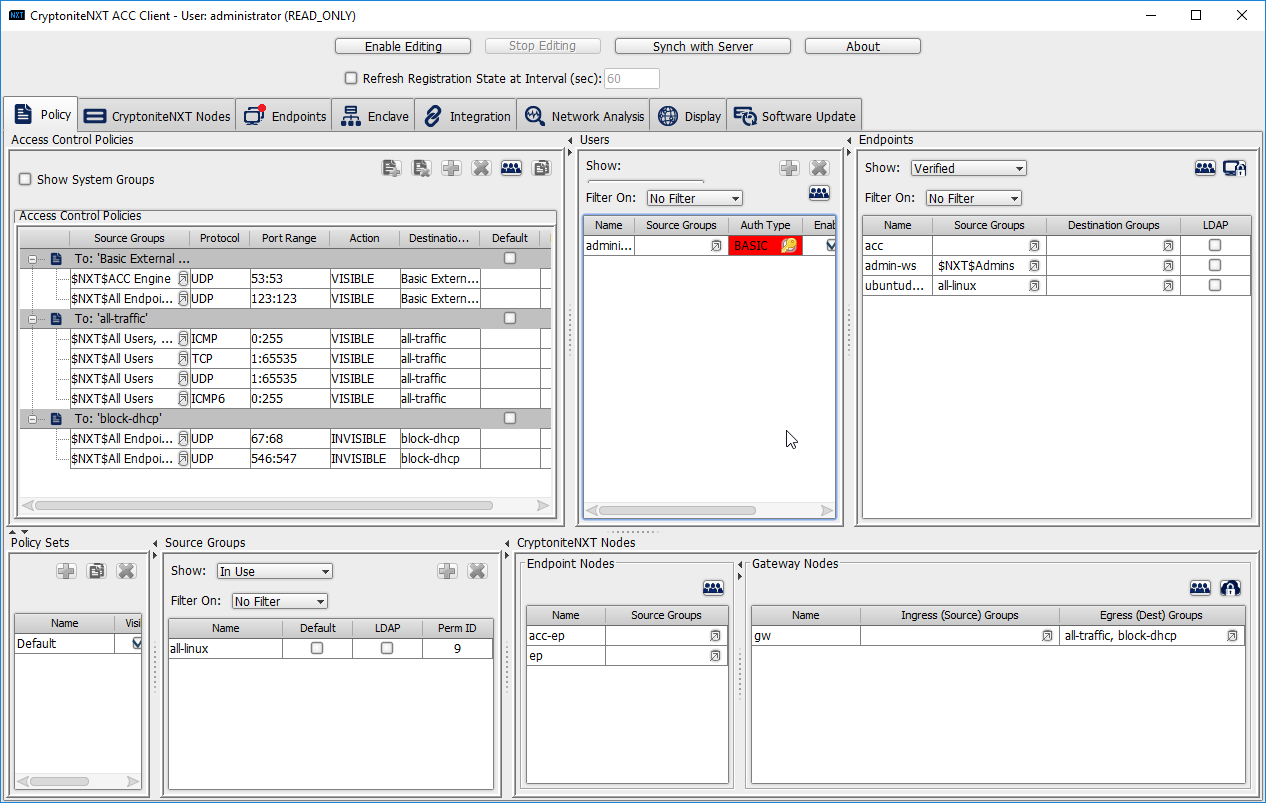Open source groups picker for admin-ws endpoint
This screenshot has height=803, width=1266.
1034,266
